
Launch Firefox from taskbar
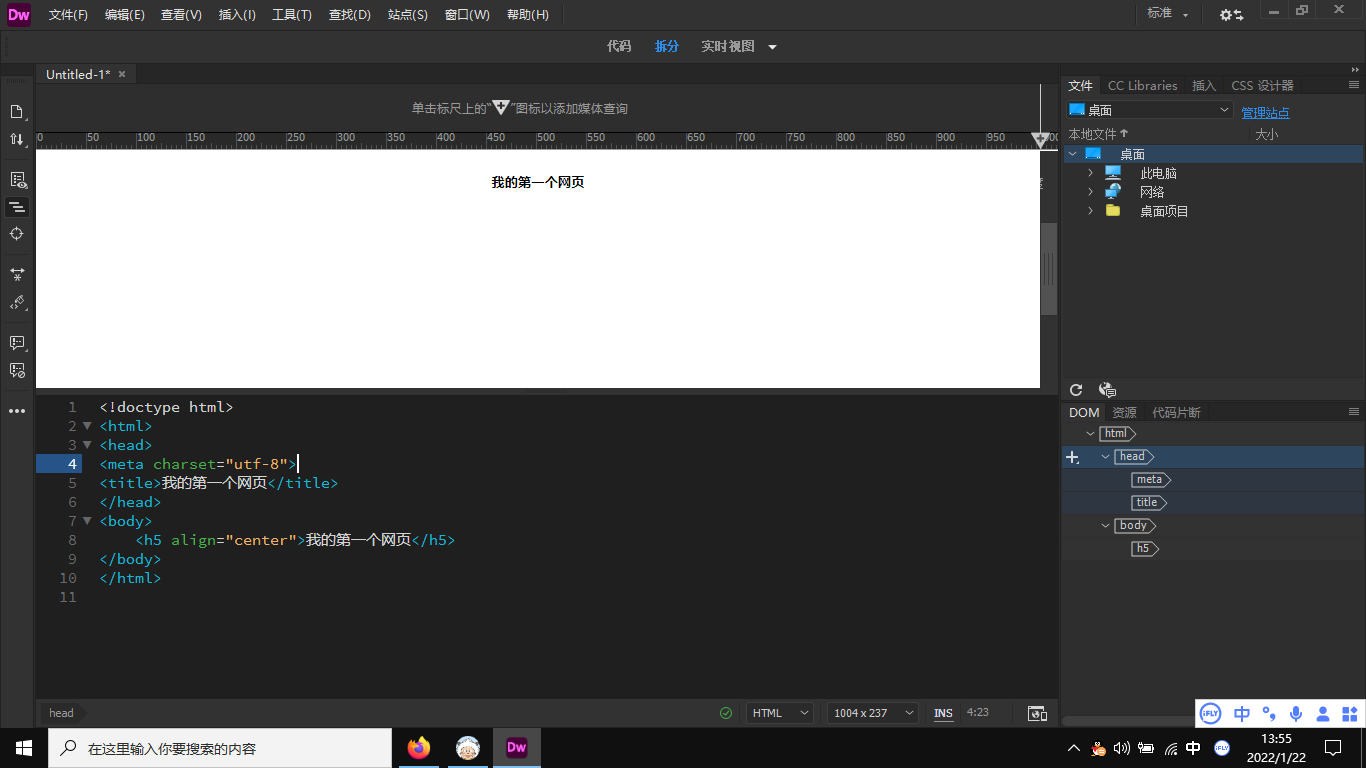point(419,747)
